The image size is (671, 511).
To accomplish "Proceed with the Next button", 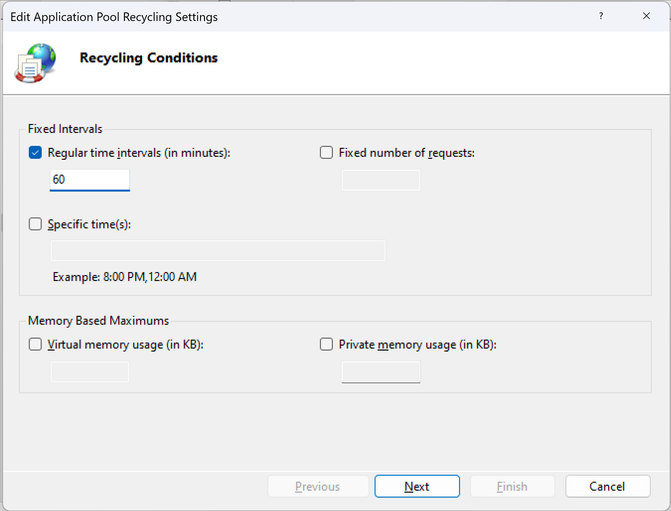I will point(417,487).
